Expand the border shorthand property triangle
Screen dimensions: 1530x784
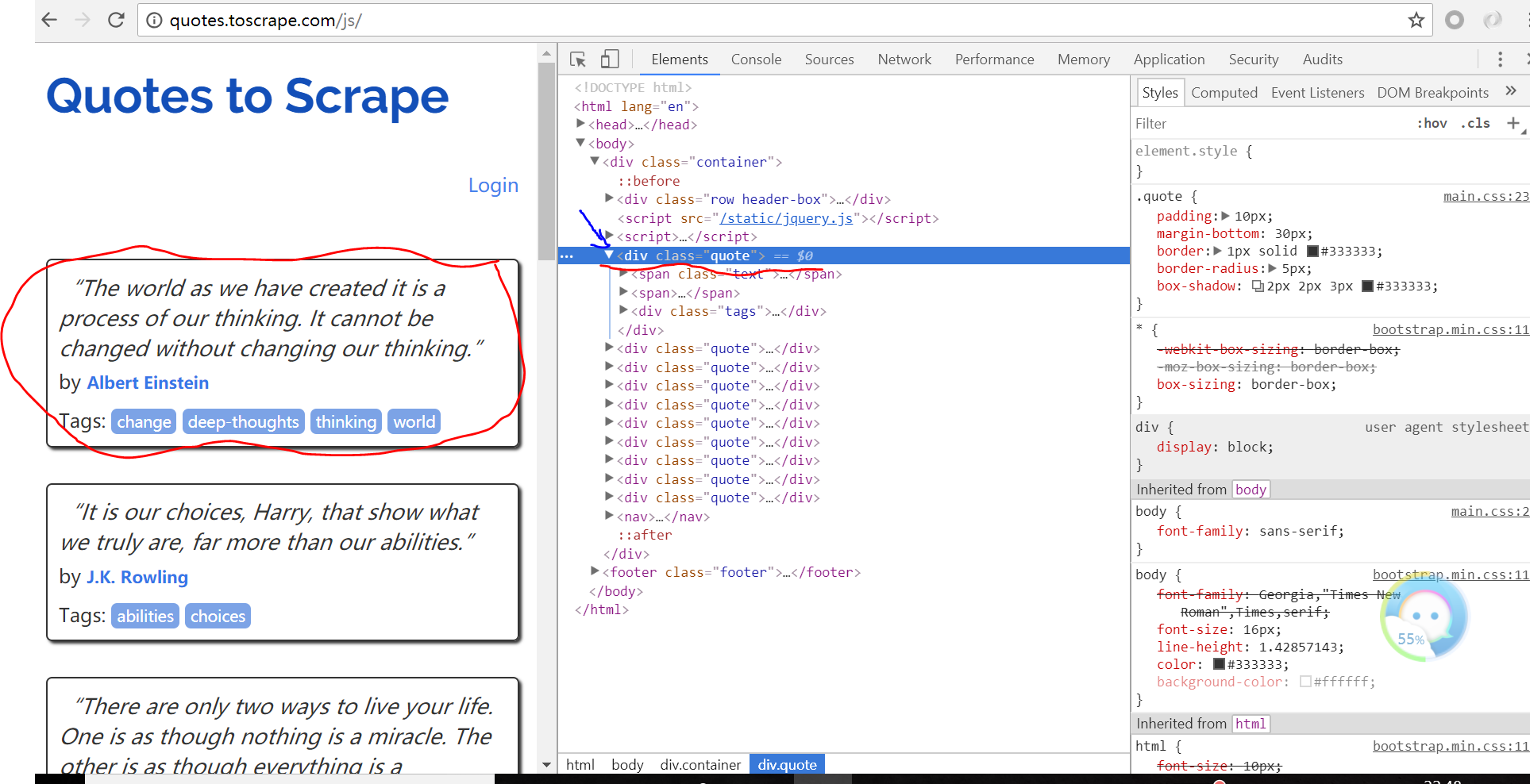(1218, 251)
